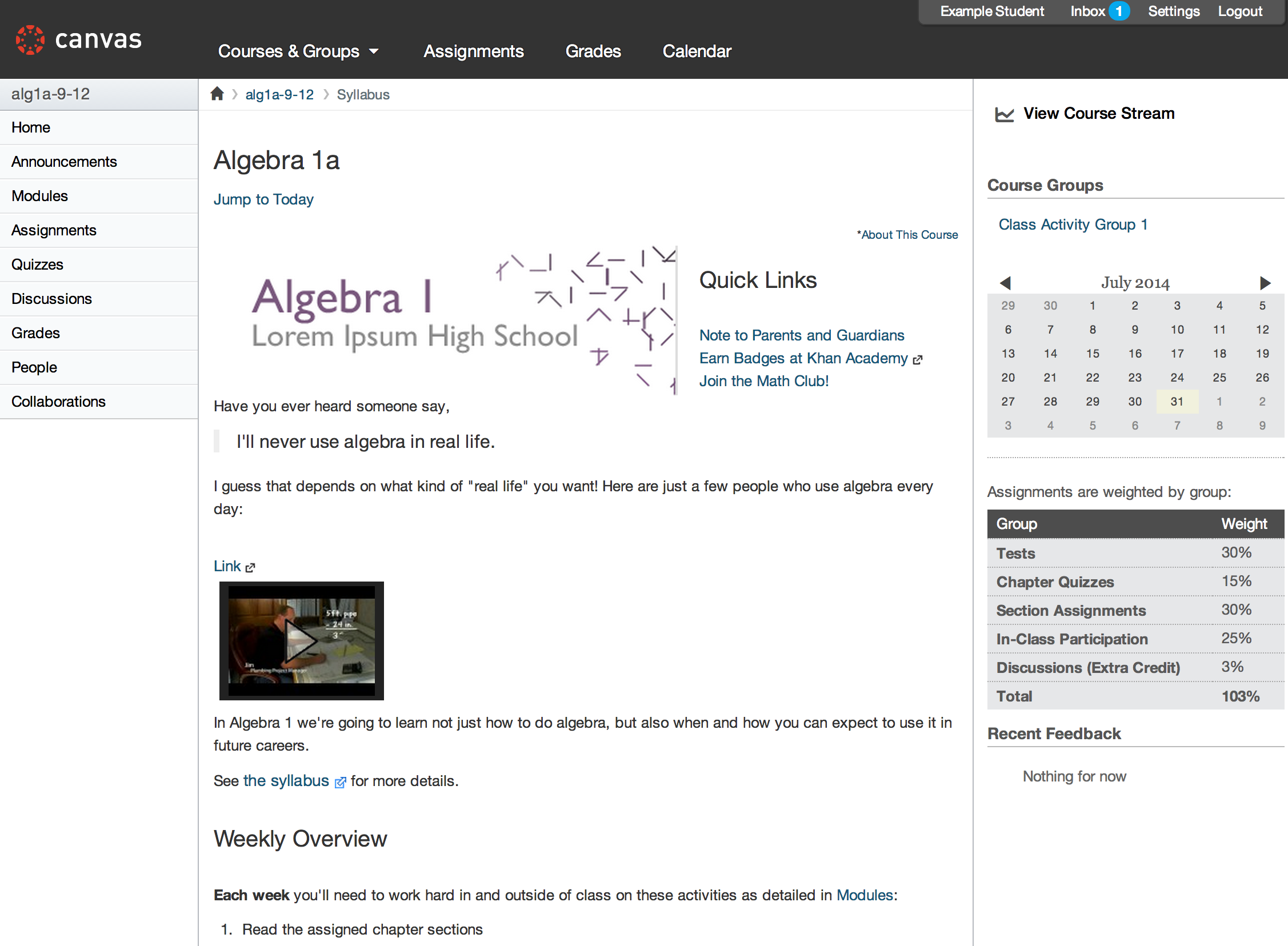Click the Section Assignments weight row
1288x946 pixels.
[1135, 611]
